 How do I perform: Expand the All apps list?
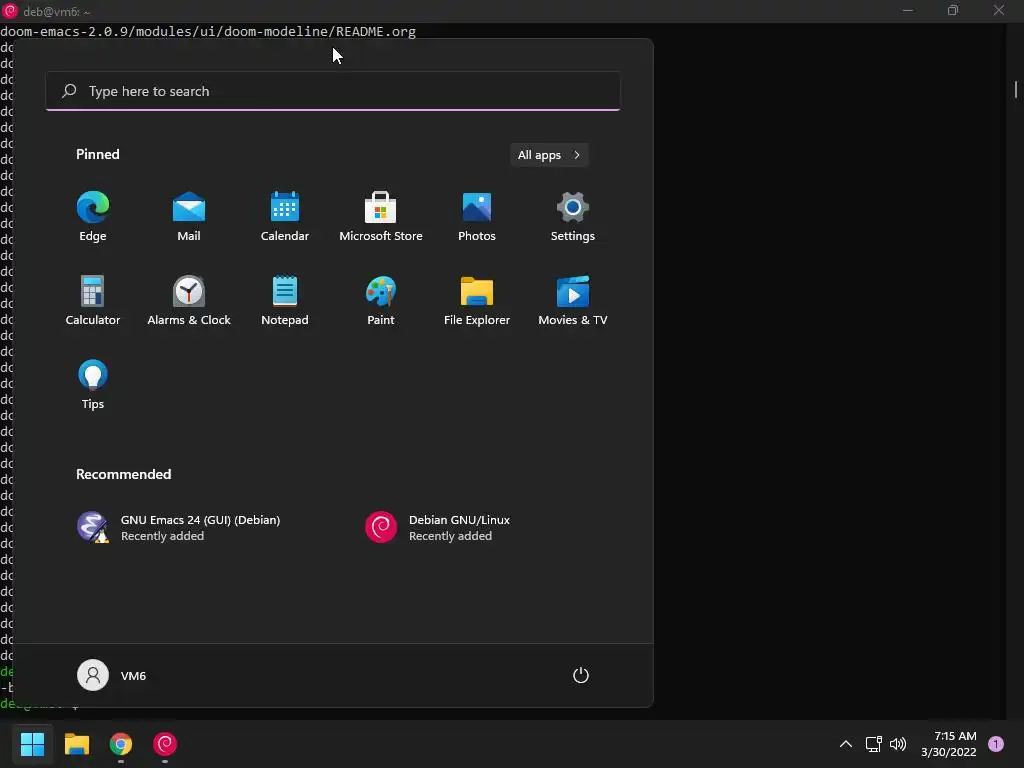click(x=549, y=155)
